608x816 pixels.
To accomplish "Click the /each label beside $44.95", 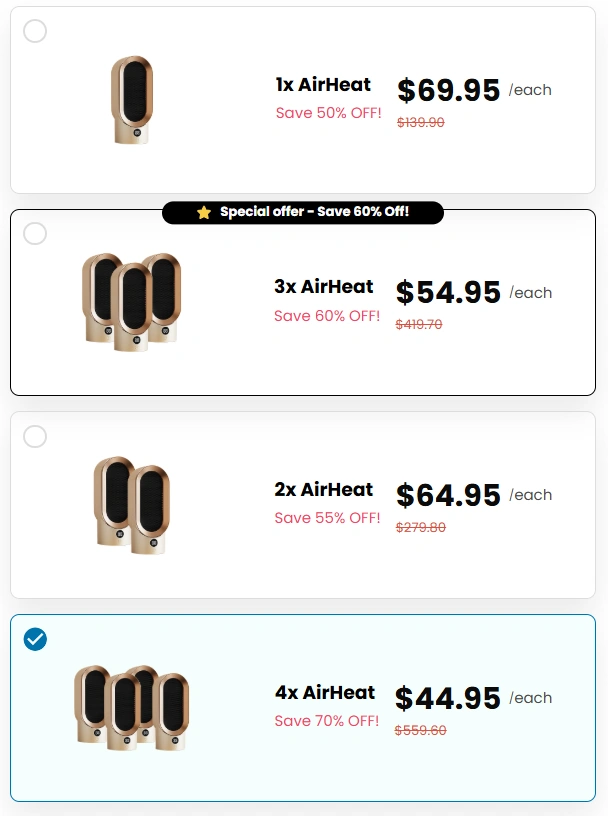I will [530, 698].
